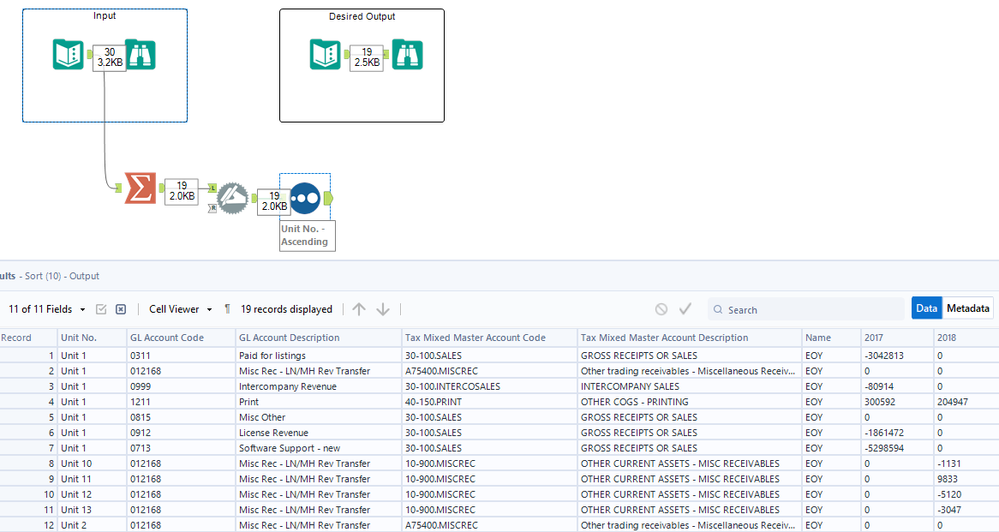The height and width of the screenshot is (532, 999).
Task: Click the 19 records displayed label
Action: pos(287,309)
